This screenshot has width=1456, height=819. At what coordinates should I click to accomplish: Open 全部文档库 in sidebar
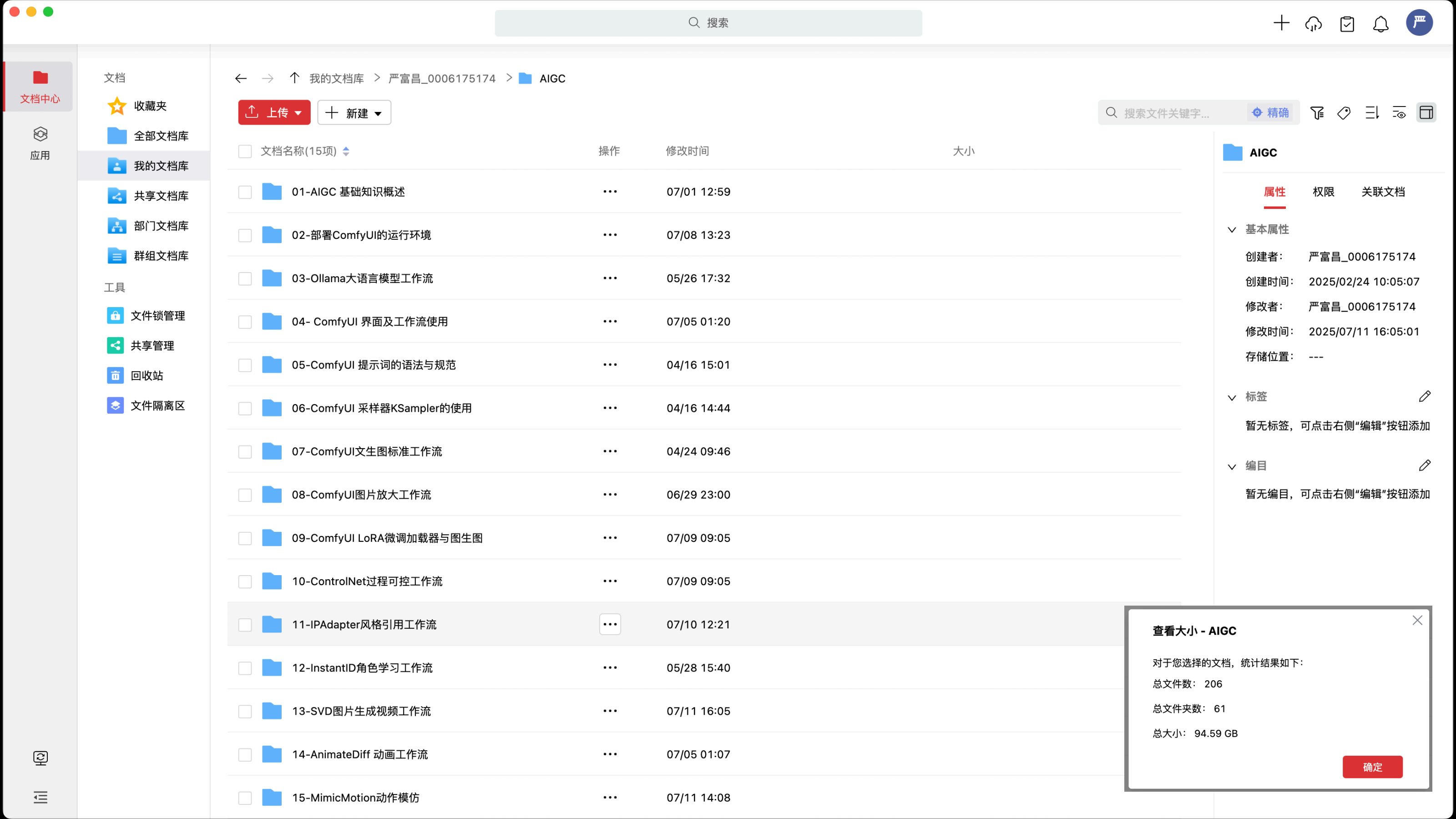(148, 136)
